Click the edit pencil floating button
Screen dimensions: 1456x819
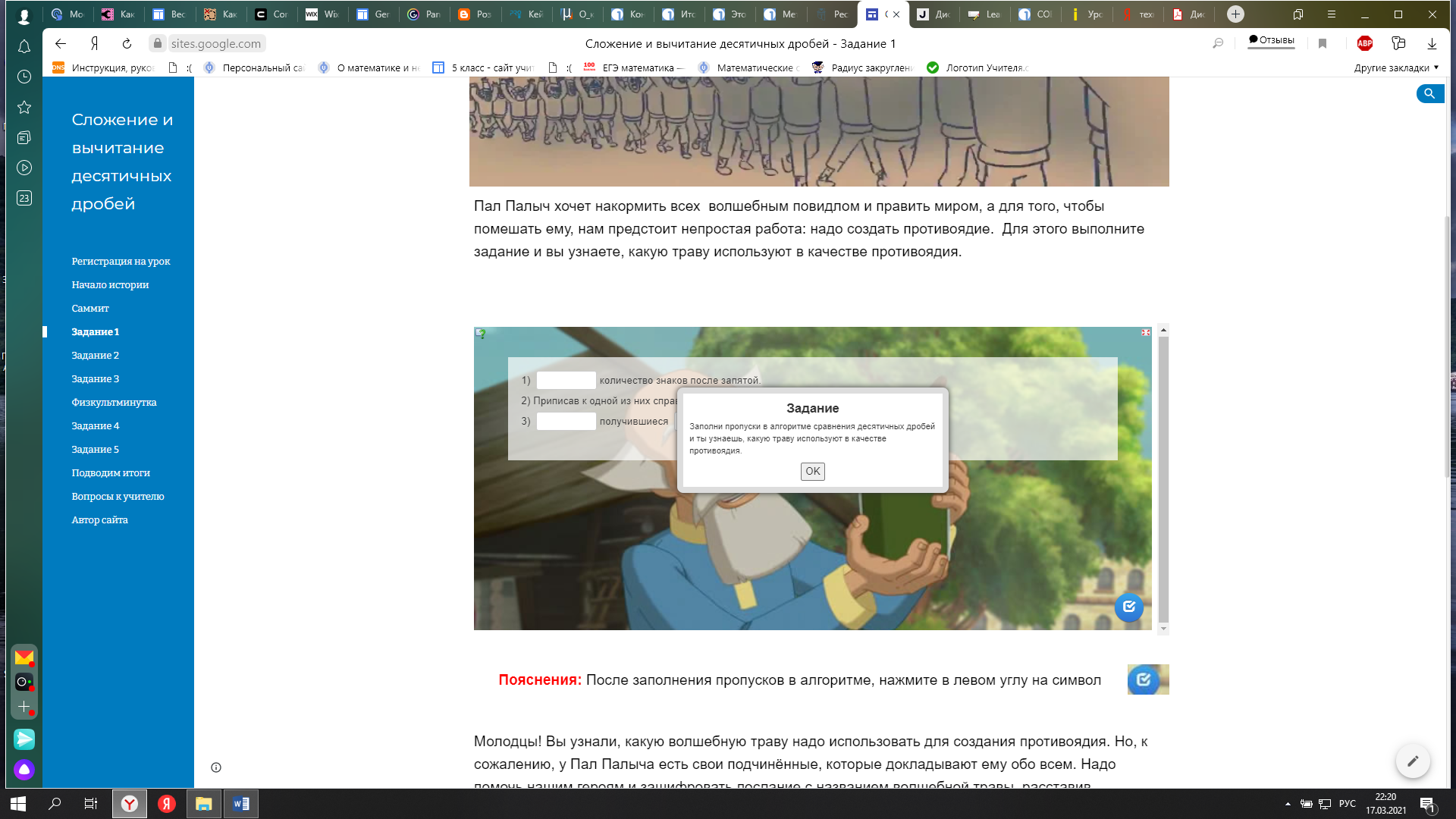(1412, 761)
